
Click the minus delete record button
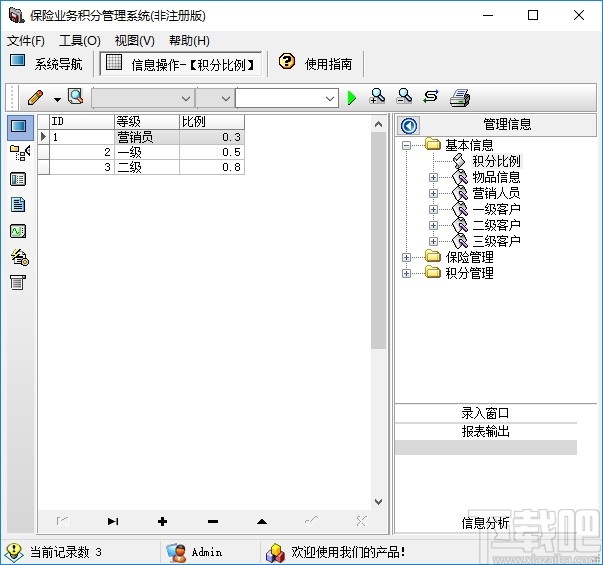pos(213,522)
